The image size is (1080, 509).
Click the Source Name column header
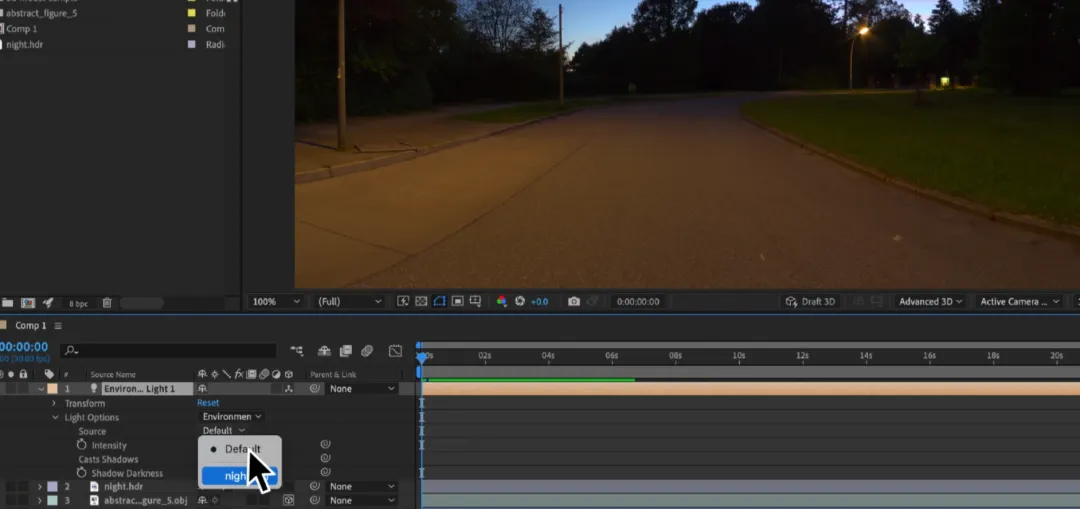click(x=113, y=375)
